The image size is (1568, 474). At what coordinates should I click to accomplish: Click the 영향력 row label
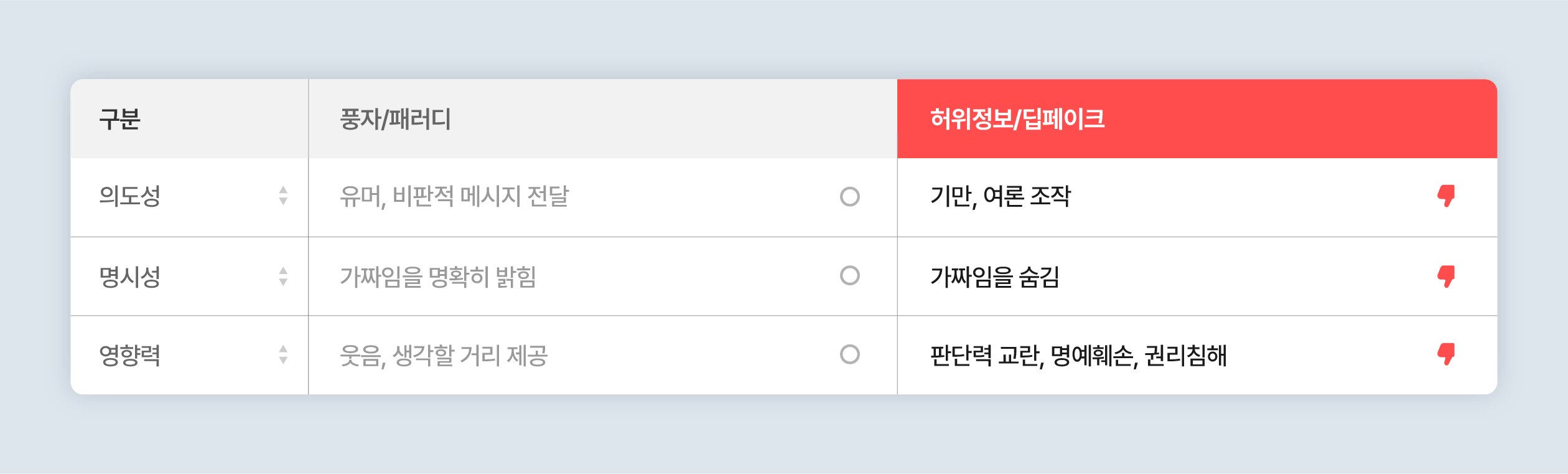pos(130,356)
